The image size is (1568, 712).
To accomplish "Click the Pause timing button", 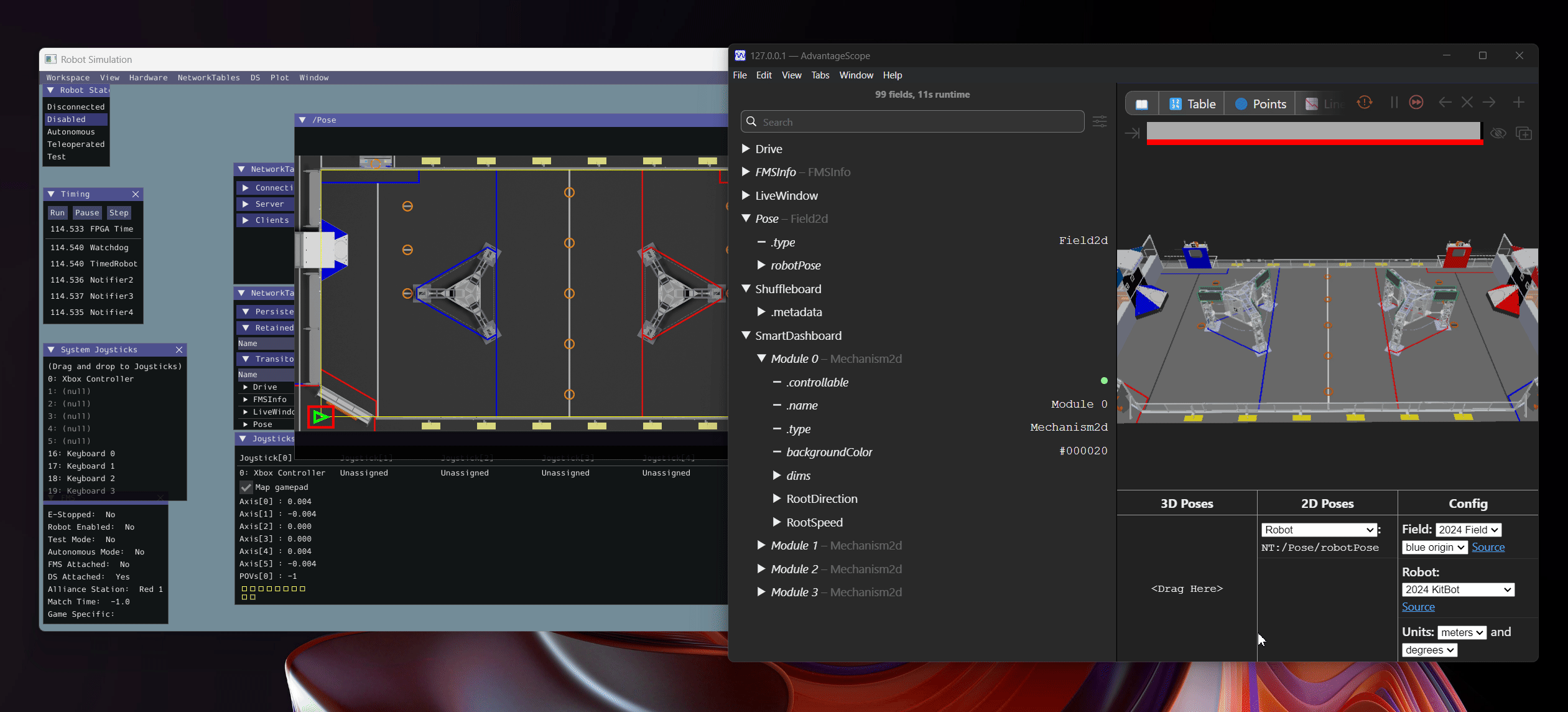I will pyautogui.click(x=87, y=213).
